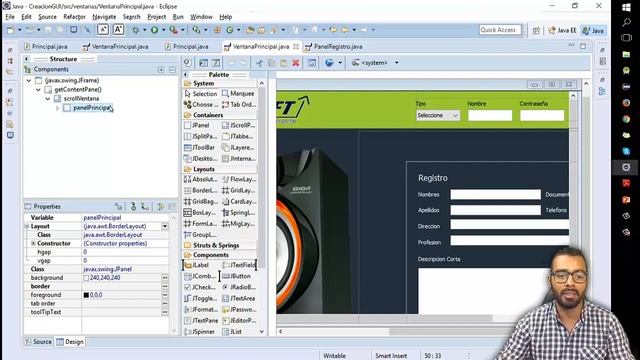640x360 pixels.
Task: Click the background property ellipsis button
Action: (165, 278)
